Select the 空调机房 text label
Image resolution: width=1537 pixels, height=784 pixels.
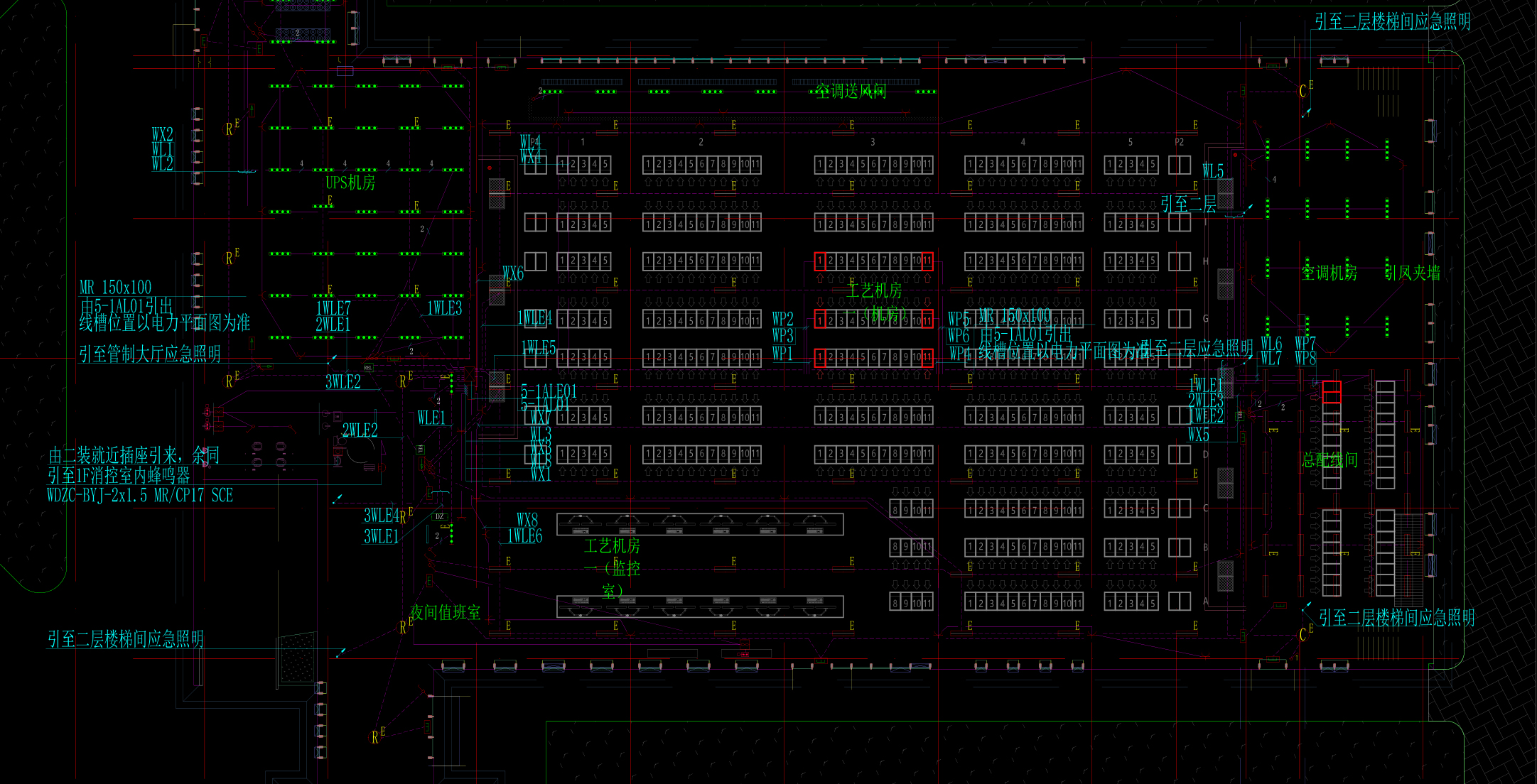coord(1329,273)
